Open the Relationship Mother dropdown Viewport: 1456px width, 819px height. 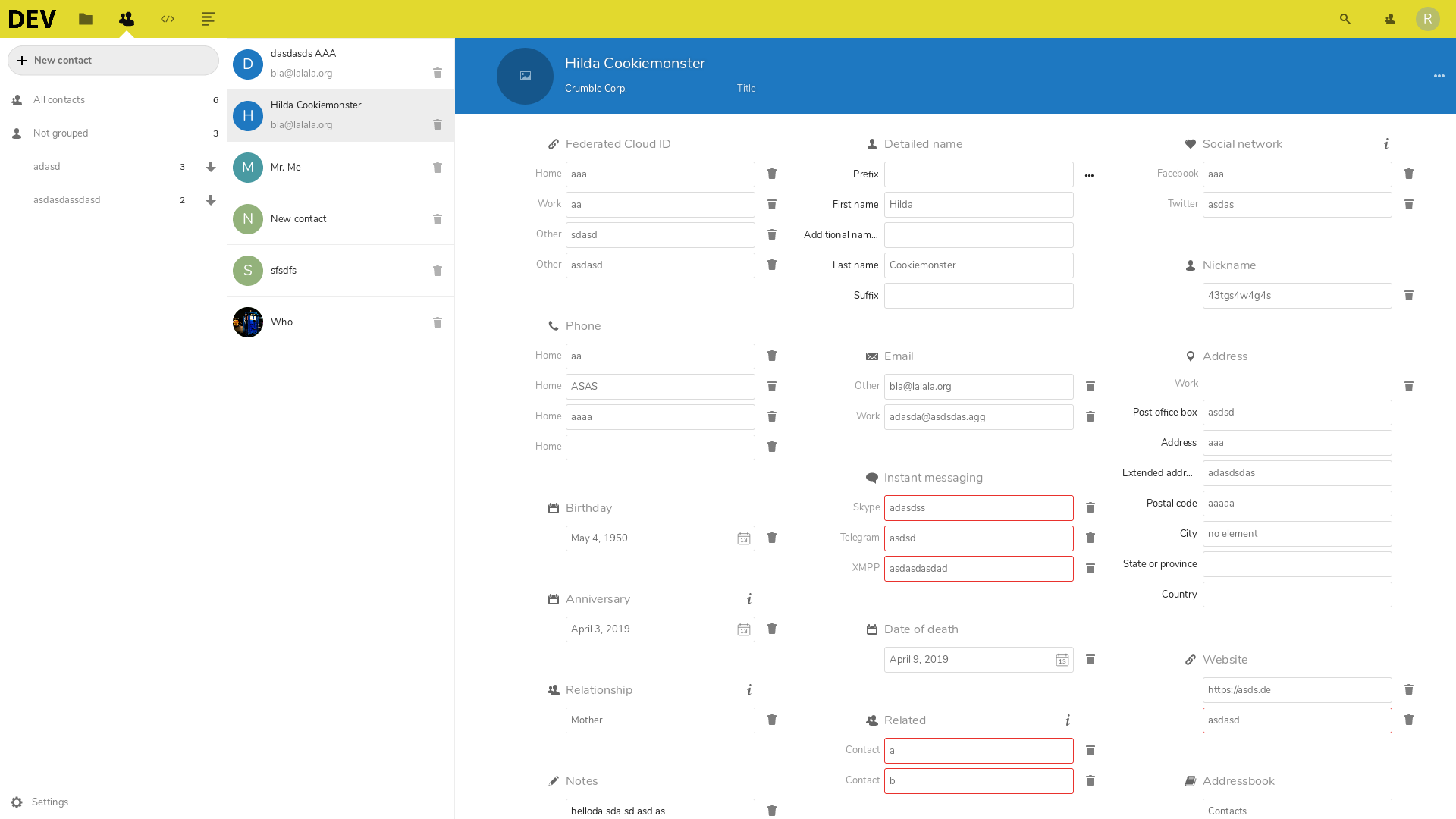660,720
